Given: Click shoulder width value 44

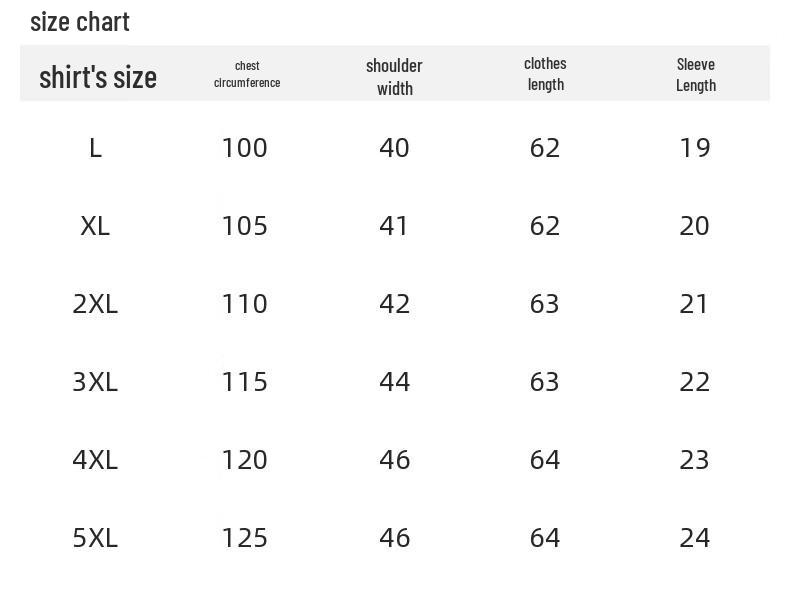Looking at the screenshot, I should (x=394, y=382).
